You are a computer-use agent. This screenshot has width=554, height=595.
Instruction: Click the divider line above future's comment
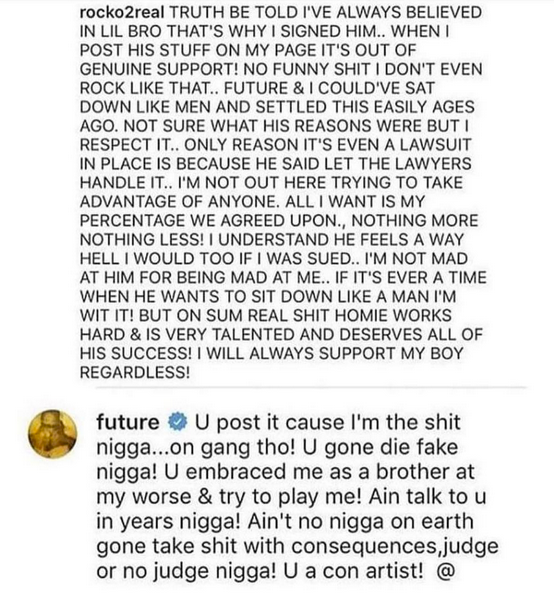tap(311, 388)
